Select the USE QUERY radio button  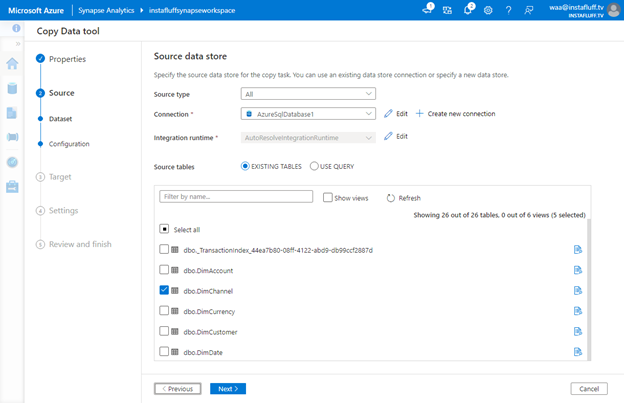click(x=314, y=166)
